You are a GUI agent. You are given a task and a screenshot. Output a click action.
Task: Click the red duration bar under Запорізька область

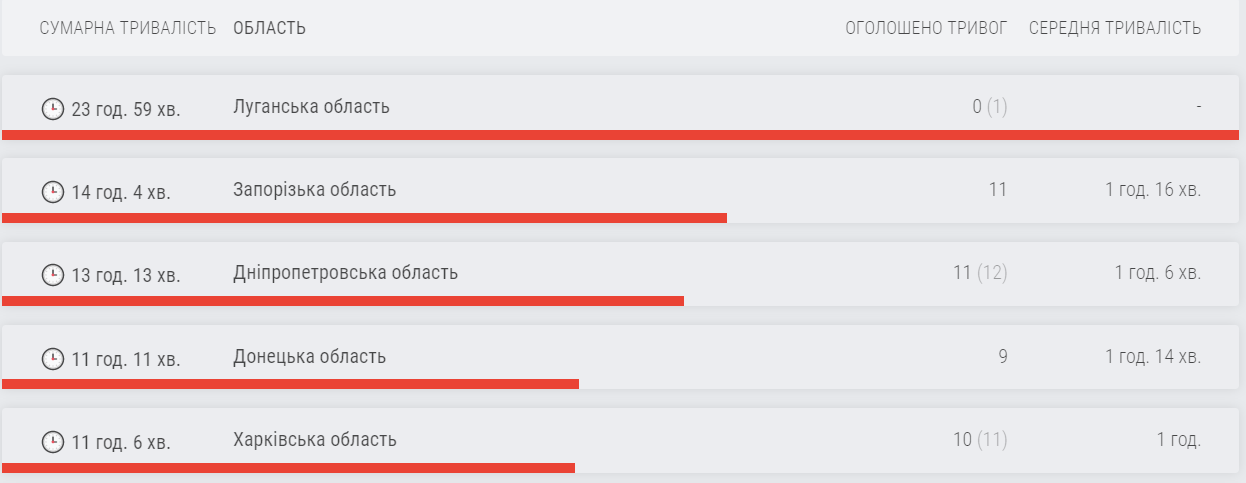(x=364, y=217)
